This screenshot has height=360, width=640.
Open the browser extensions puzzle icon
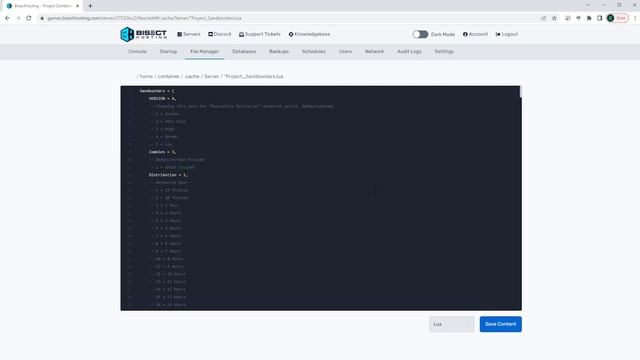point(589,18)
